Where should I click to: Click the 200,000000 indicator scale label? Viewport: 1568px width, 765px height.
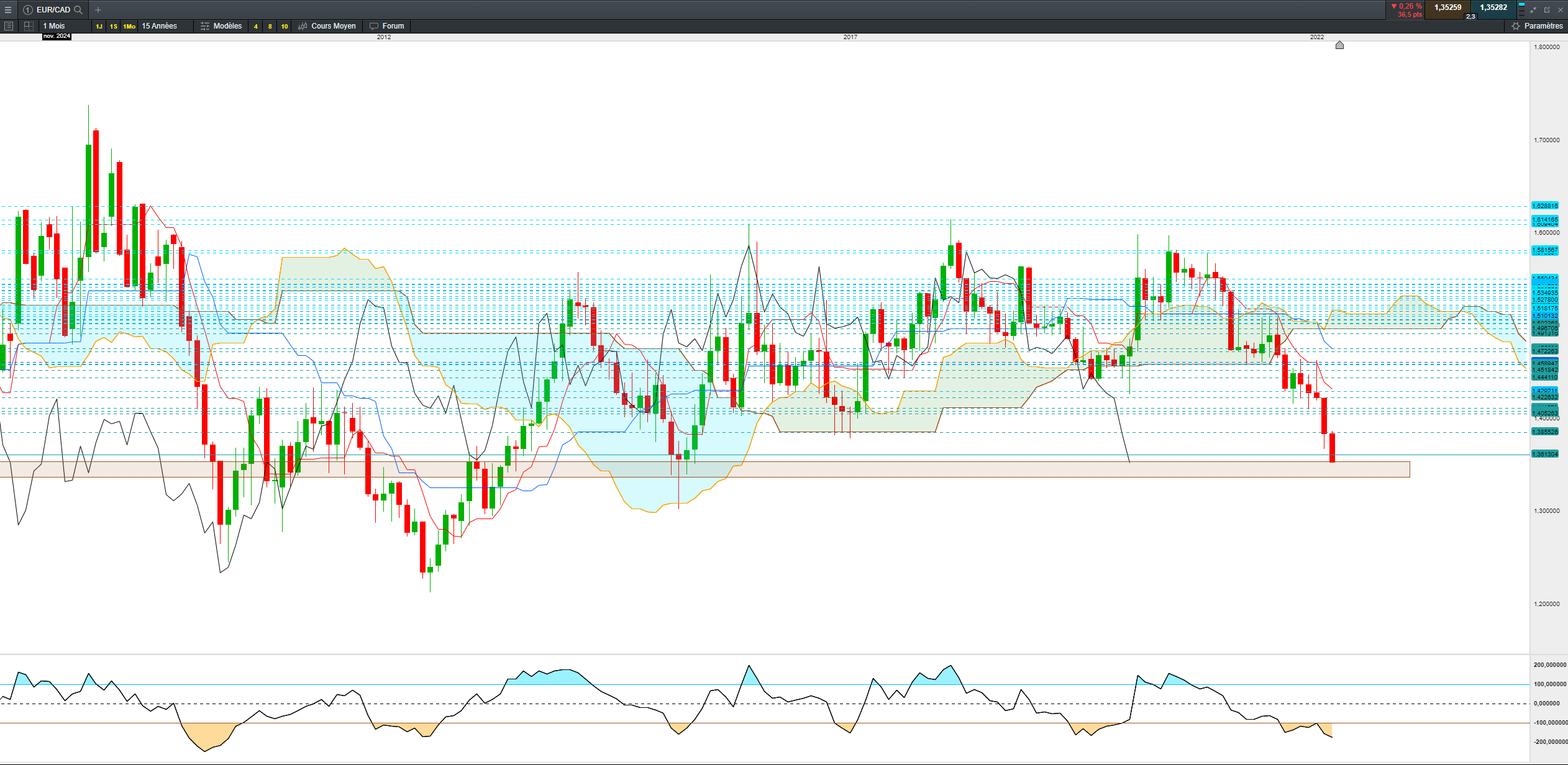(x=1550, y=665)
